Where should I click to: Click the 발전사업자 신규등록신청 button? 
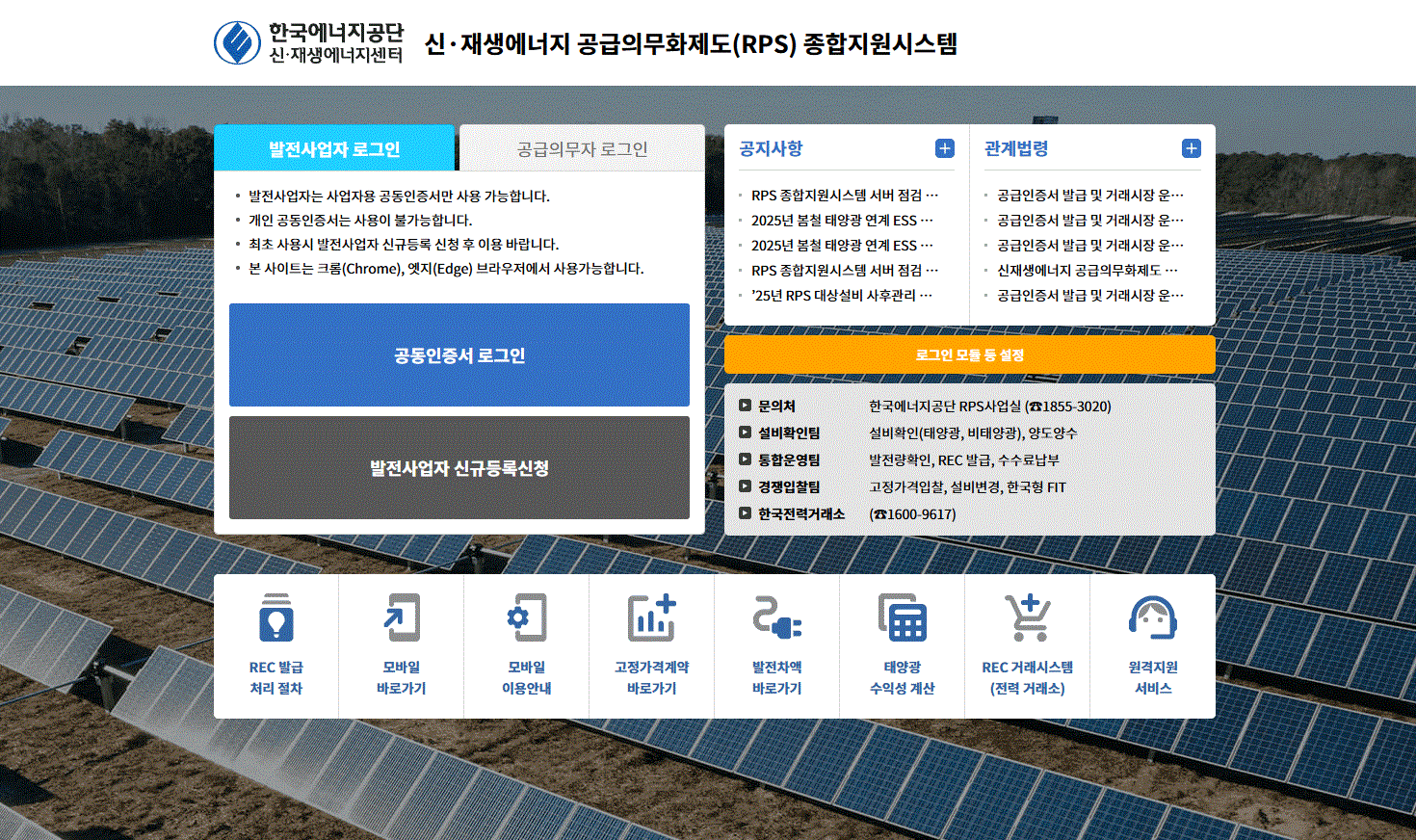[x=459, y=468]
